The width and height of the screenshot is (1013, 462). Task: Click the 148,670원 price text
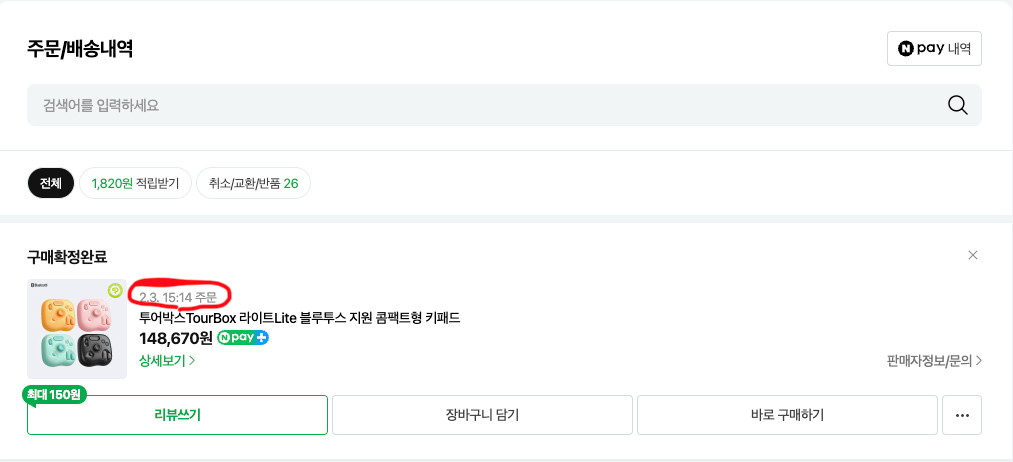tap(175, 338)
